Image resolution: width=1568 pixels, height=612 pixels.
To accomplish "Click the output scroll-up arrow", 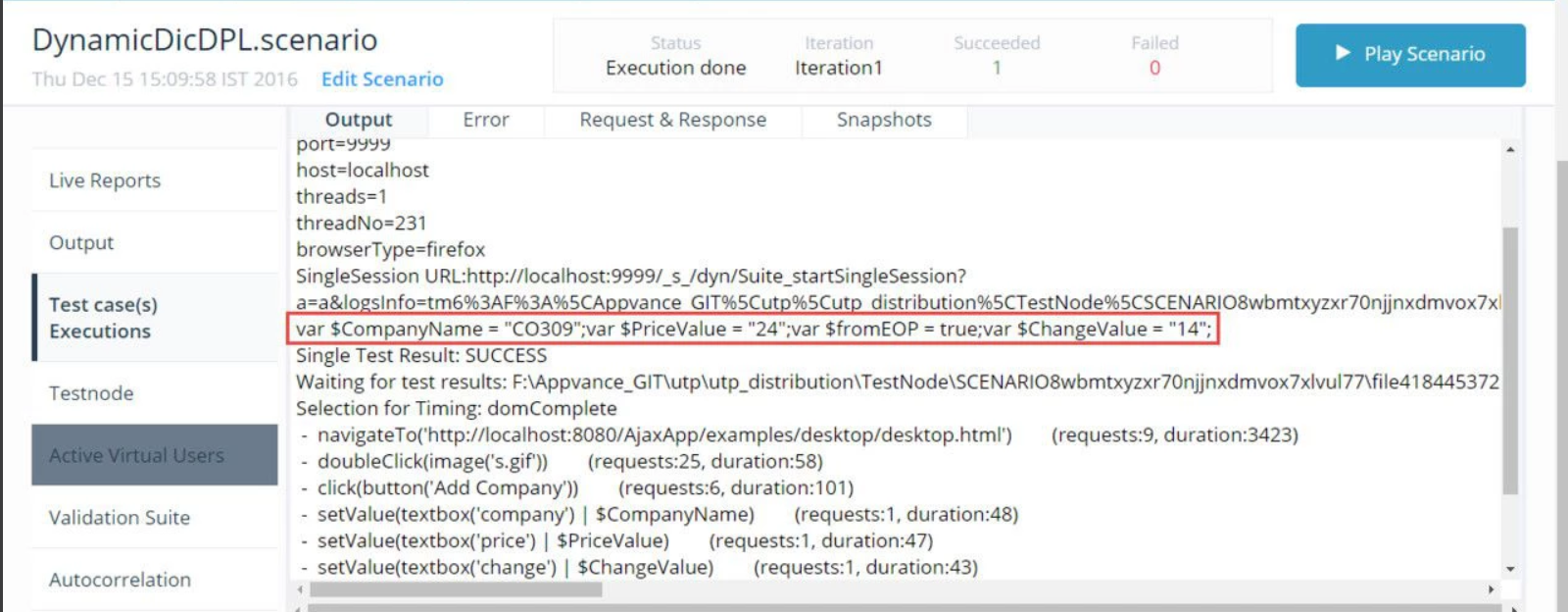I will click(1510, 150).
